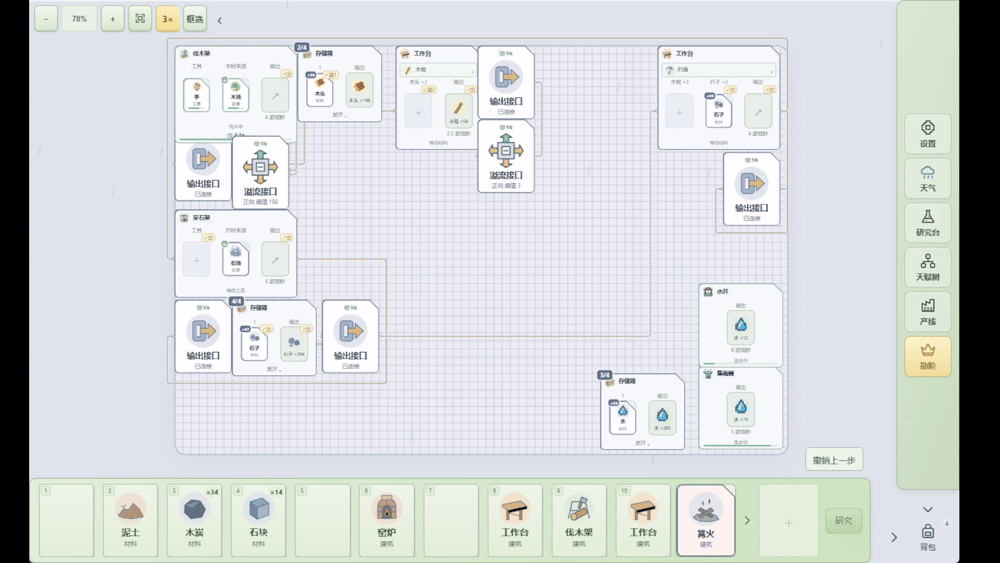The image size is (1000, 563).
Task: Click empty hotbar slot 5
Action: 323,520
